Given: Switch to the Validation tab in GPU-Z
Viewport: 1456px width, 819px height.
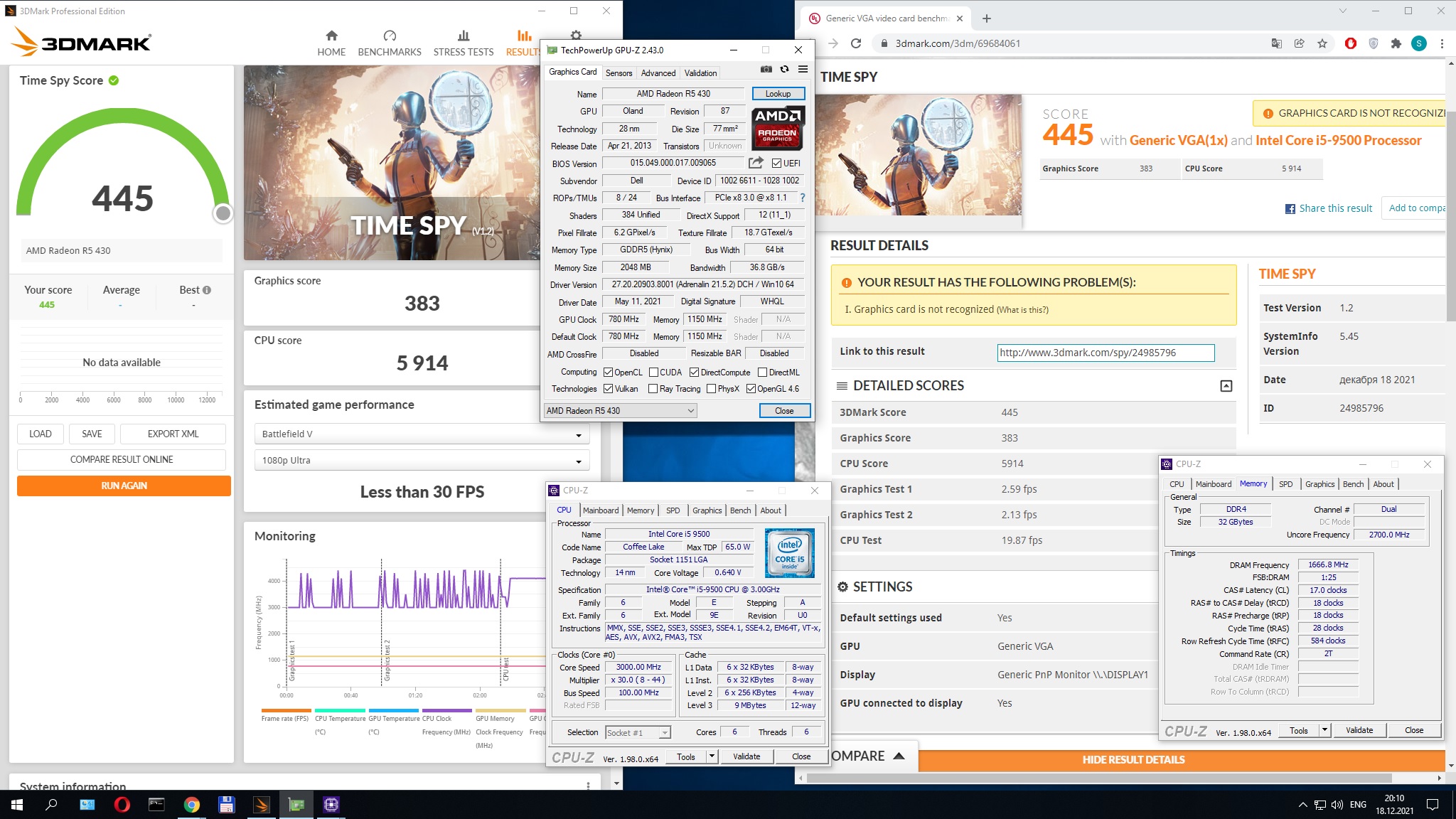Looking at the screenshot, I should coord(700,73).
